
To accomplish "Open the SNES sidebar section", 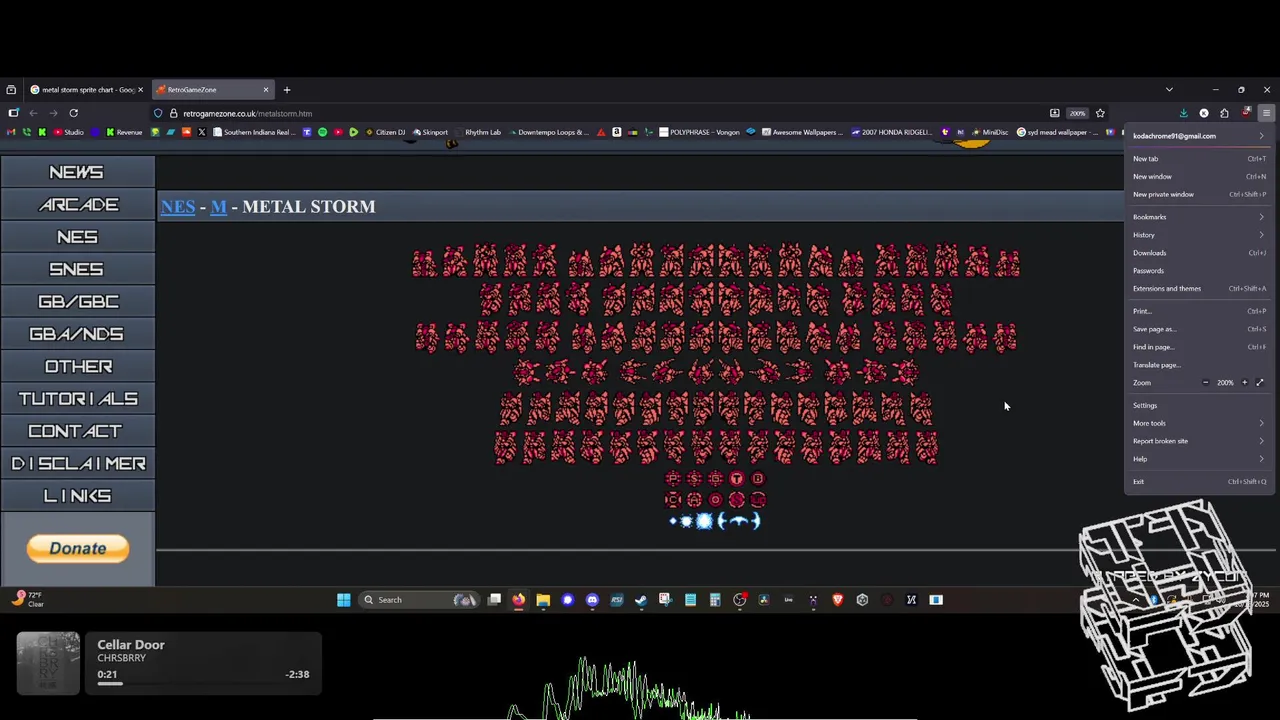I will 78,269.
